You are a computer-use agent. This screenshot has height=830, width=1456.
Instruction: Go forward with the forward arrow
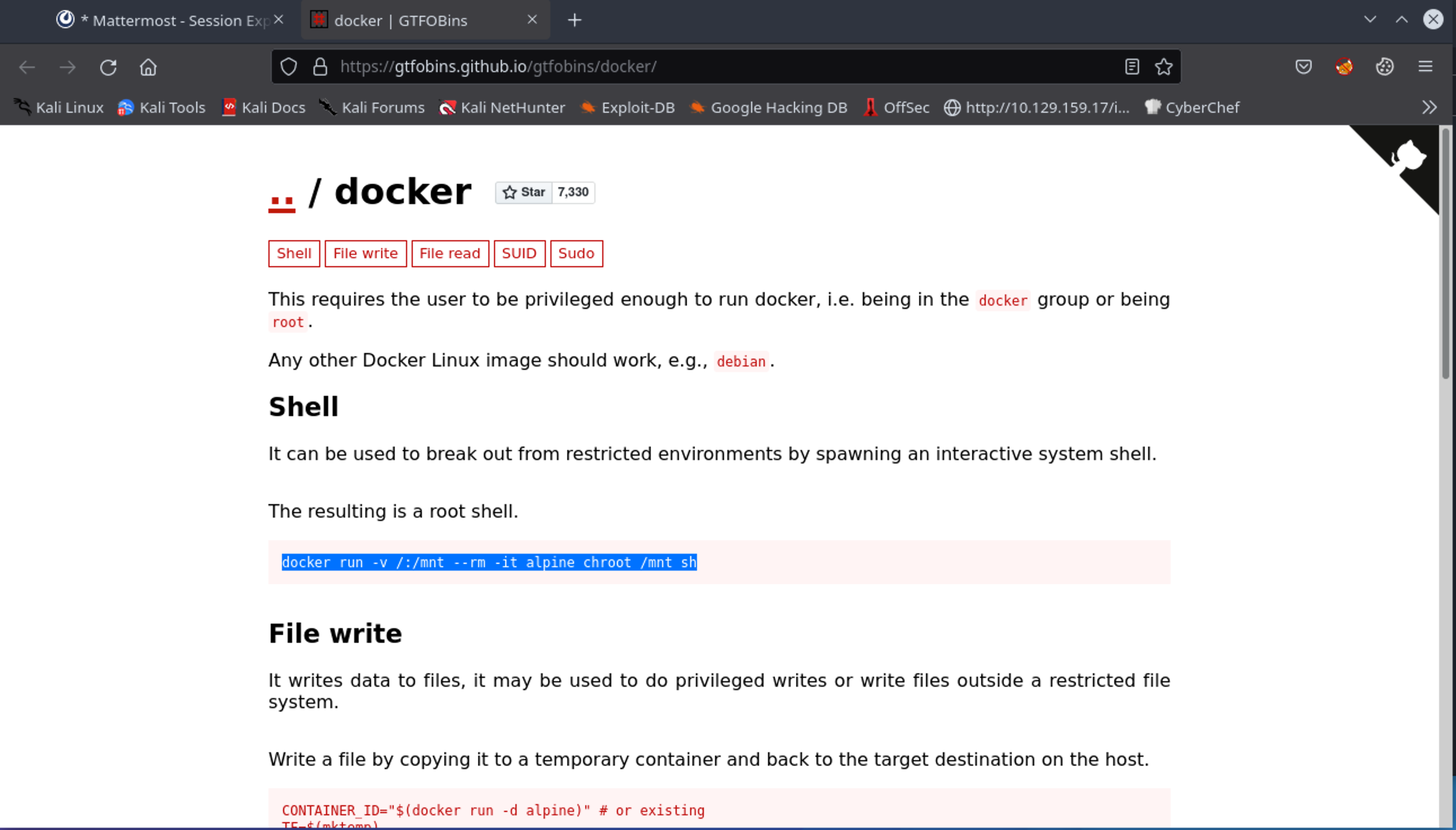(68, 67)
